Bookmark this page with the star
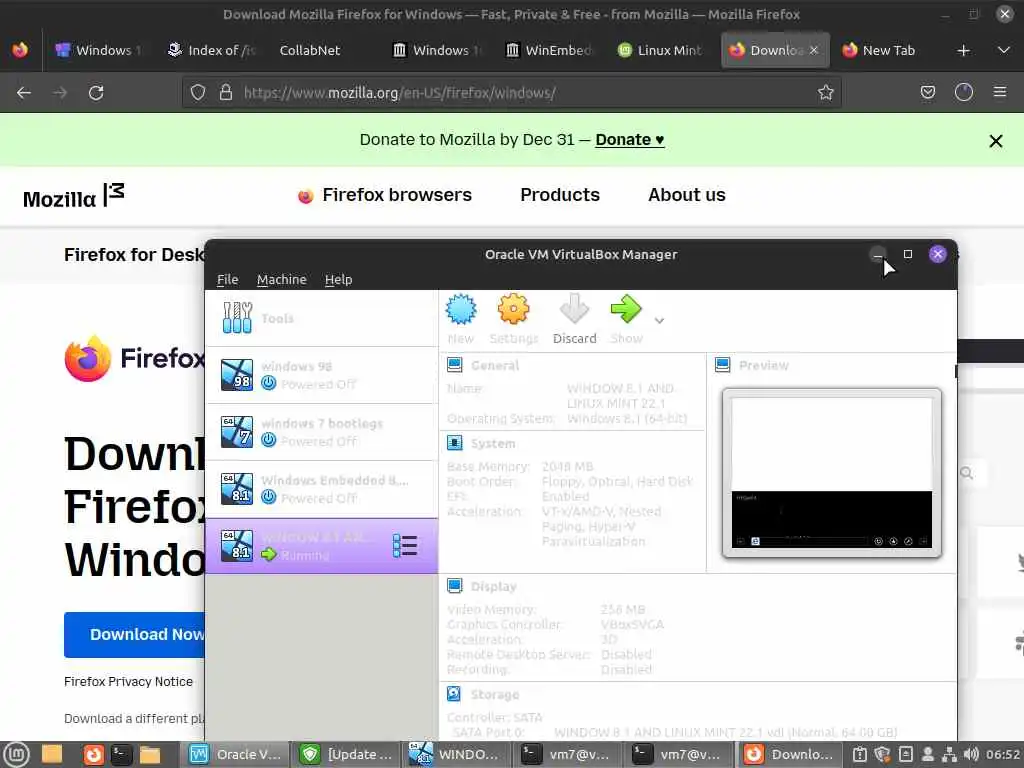 (x=825, y=93)
